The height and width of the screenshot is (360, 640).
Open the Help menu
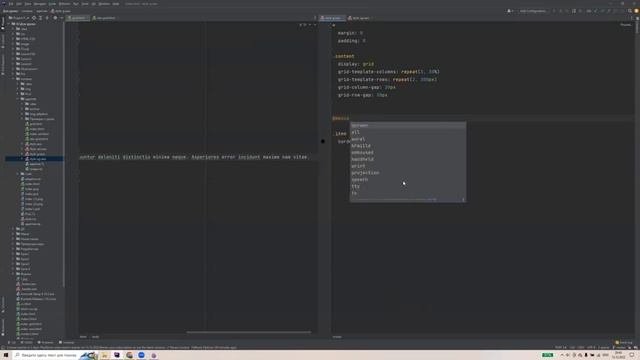(116, 4)
